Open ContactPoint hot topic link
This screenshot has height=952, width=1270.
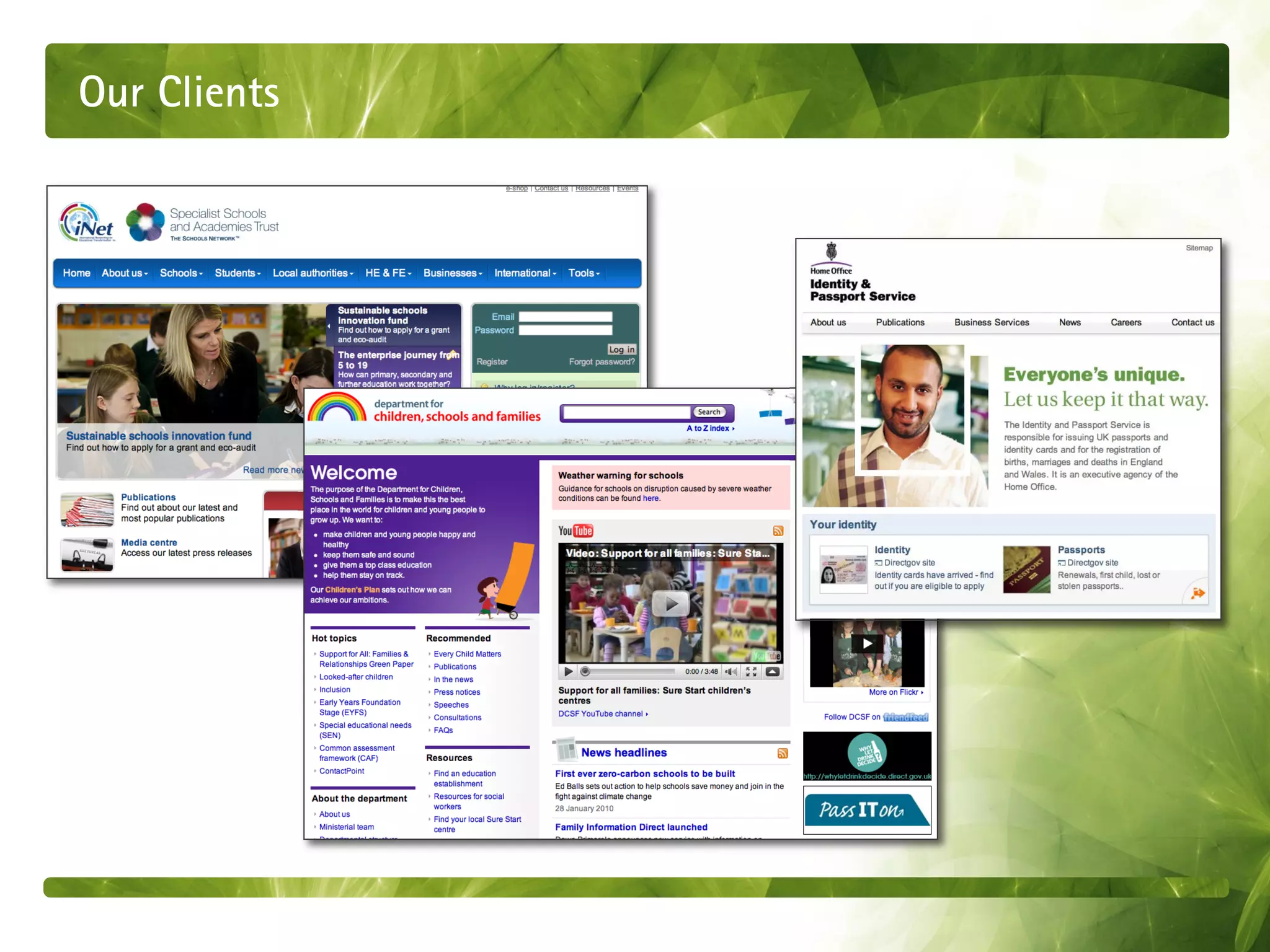click(342, 771)
